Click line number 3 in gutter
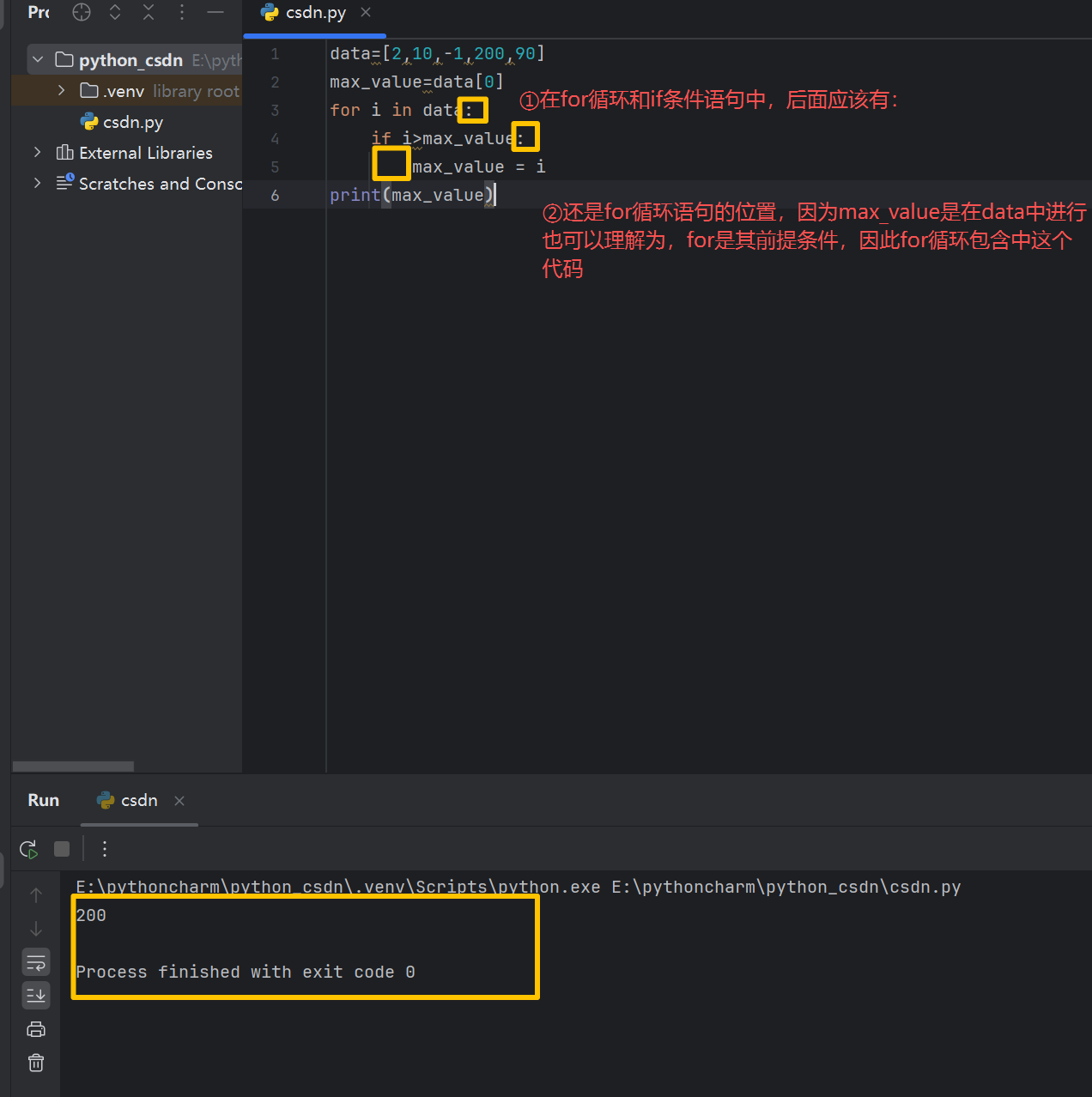Viewport: 1092px width, 1097px height. (x=275, y=110)
